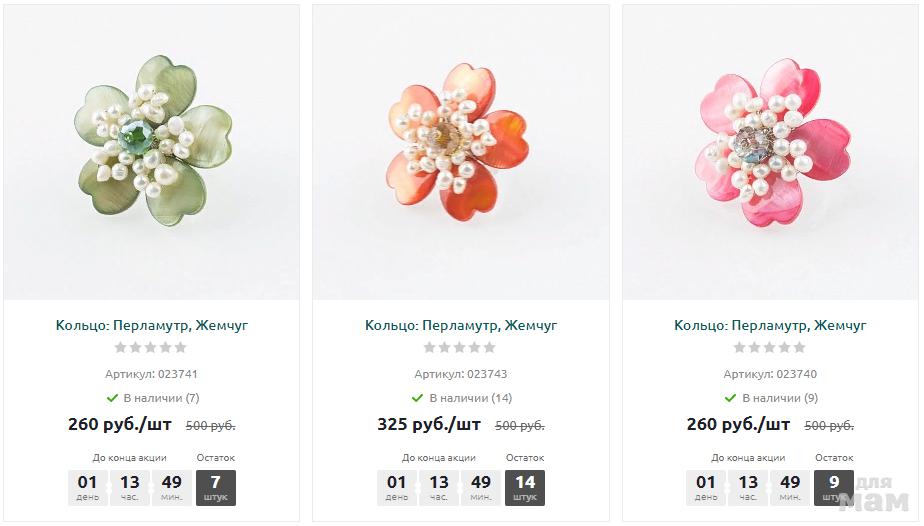The width and height of the screenshot is (924, 526).
Task: Rate the orange ring five stars
Action: click(490, 348)
